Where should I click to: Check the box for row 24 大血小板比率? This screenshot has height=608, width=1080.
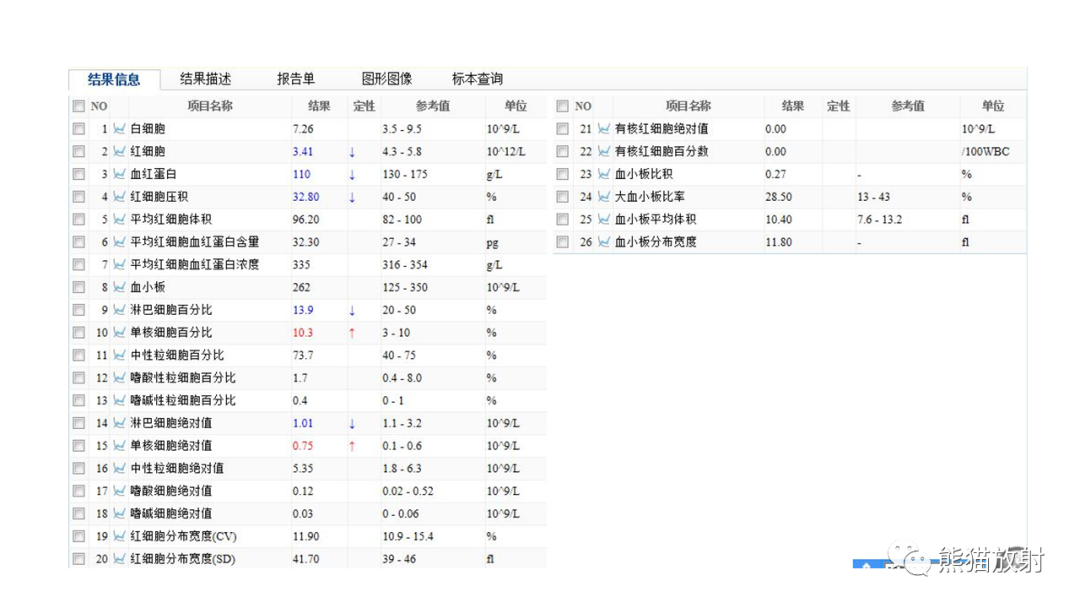click(563, 197)
